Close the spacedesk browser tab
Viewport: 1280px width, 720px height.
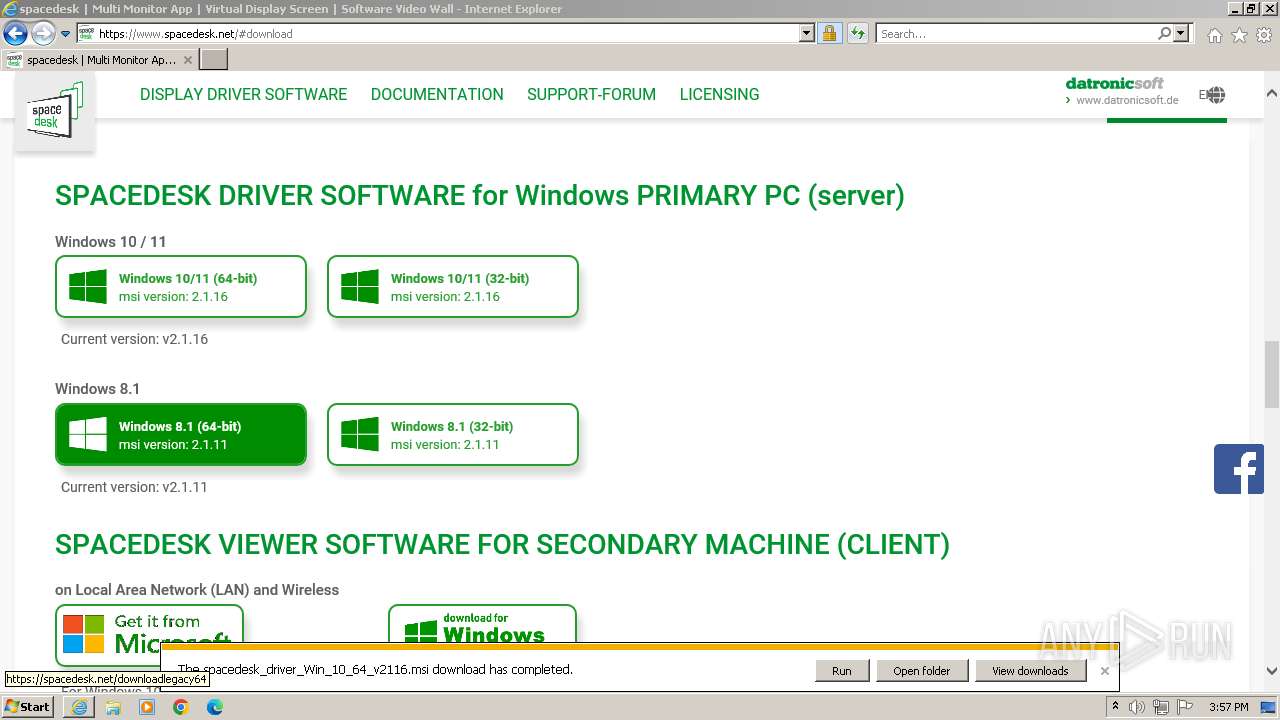187,60
